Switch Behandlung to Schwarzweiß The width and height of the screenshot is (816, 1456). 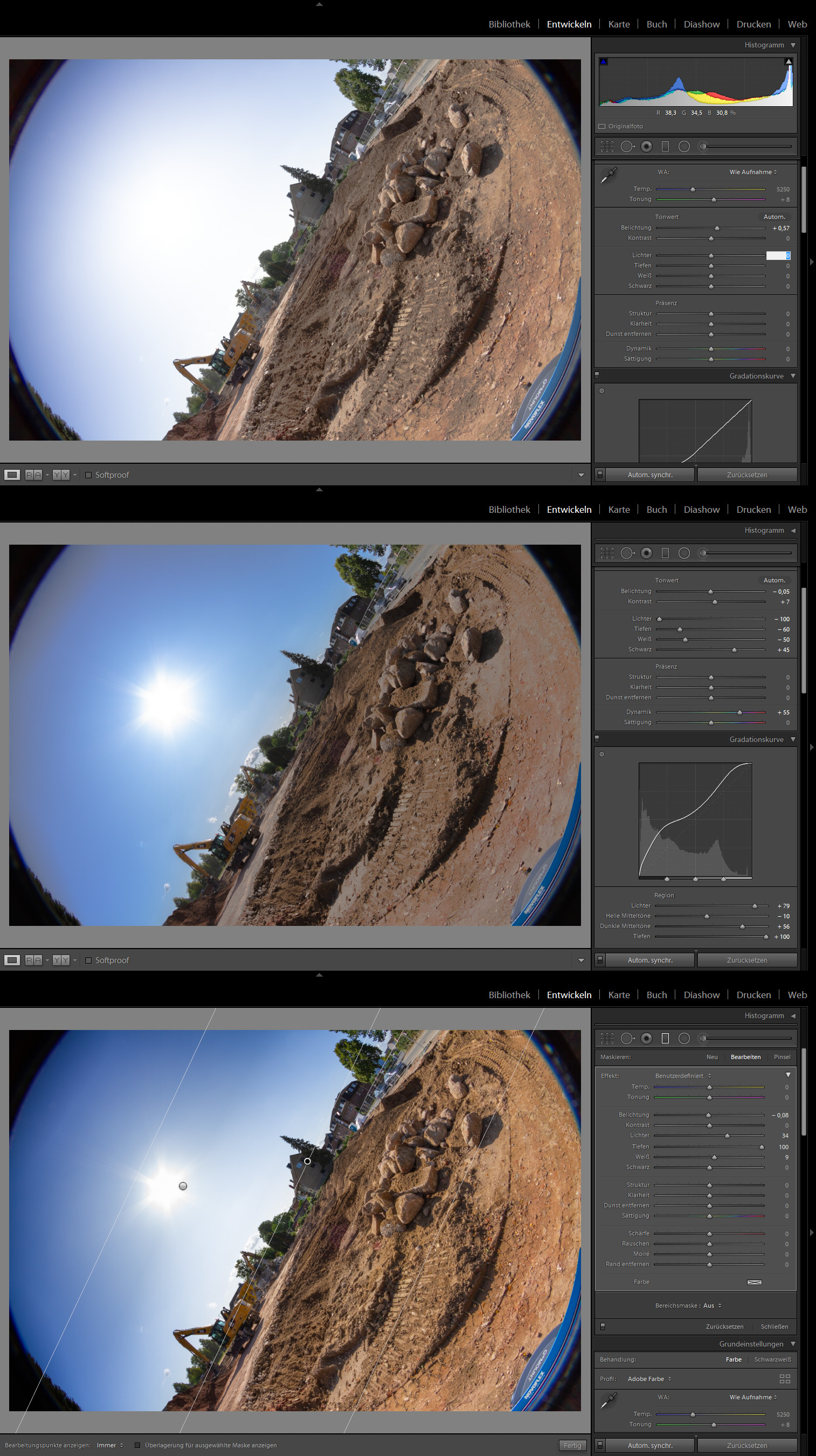click(x=772, y=1359)
